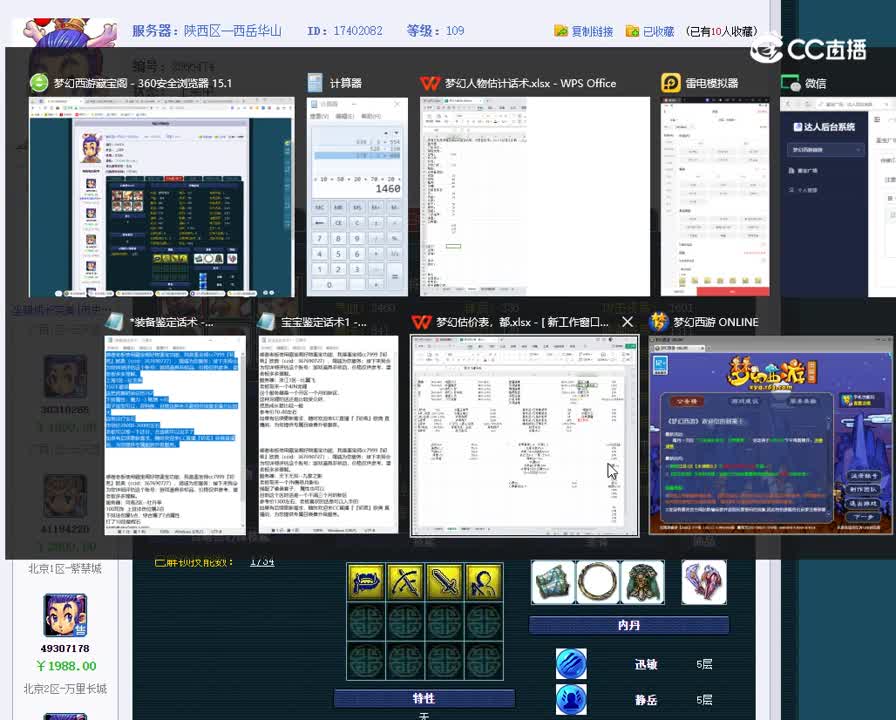The image size is (896, 720).
Task: Click the 静岳 inner-elixir name
Action: [x=646, y=700]
